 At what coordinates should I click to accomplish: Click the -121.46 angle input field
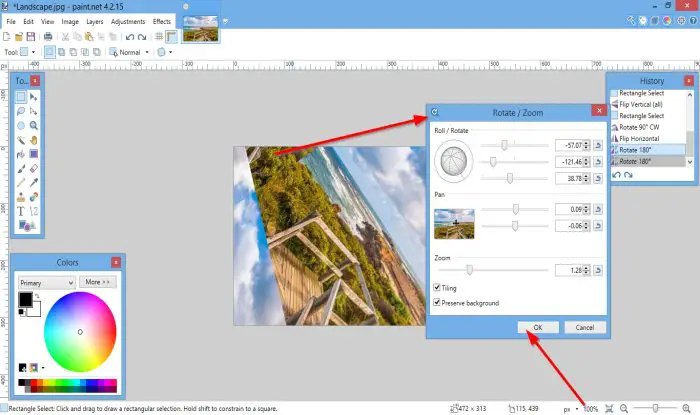pos(569,162)
